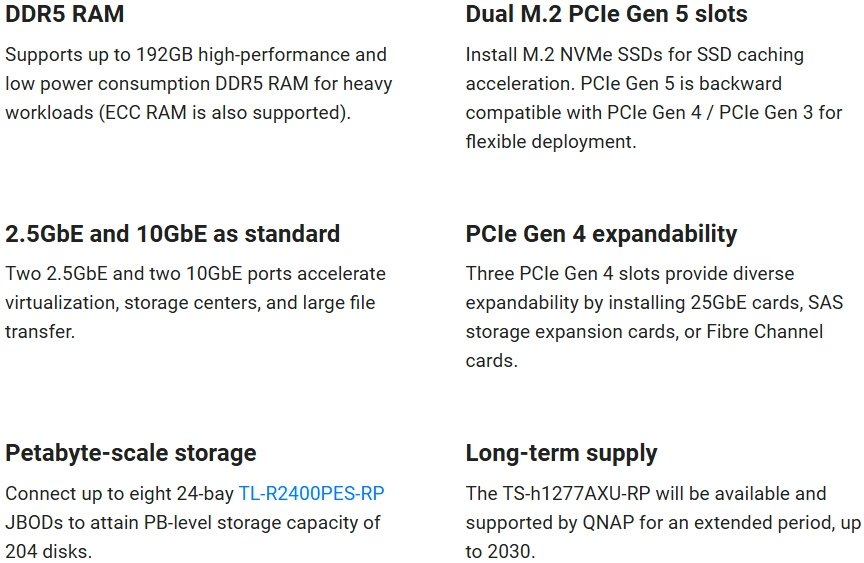Click the 'virtualization, storage centers' text line
864x563 pixels.
click(x=190, y=302)
